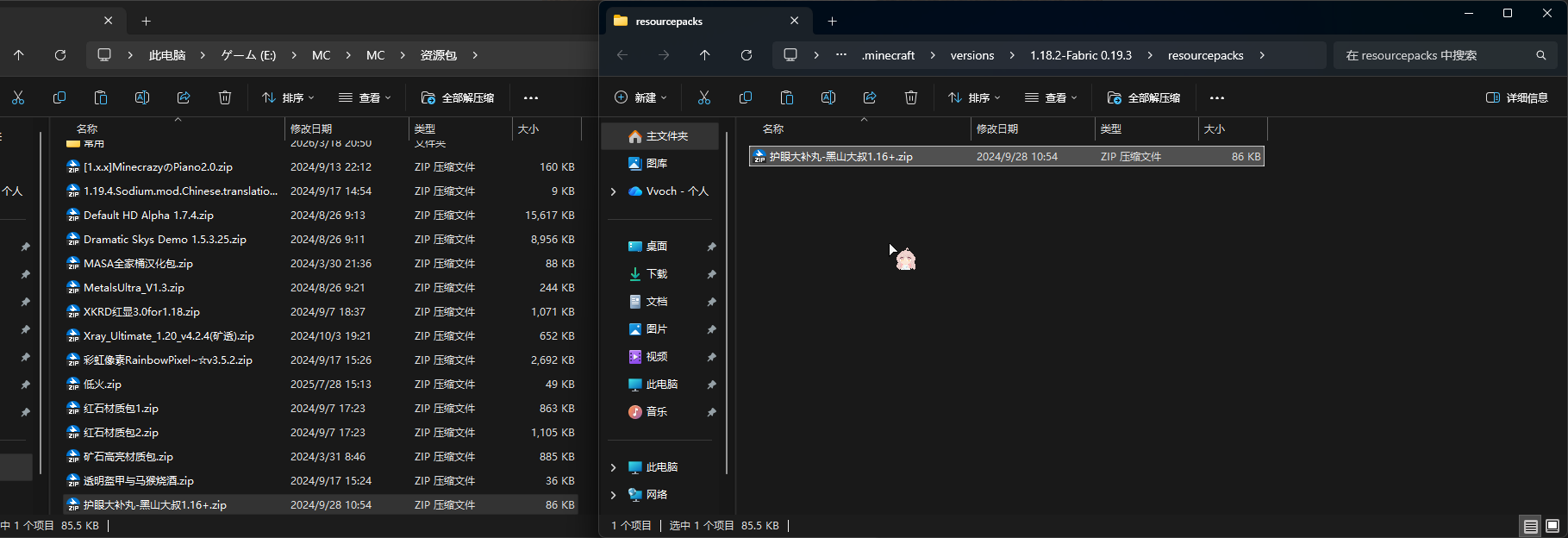
Task: Switch to details list view in status bar
Action: point(1531,526)
